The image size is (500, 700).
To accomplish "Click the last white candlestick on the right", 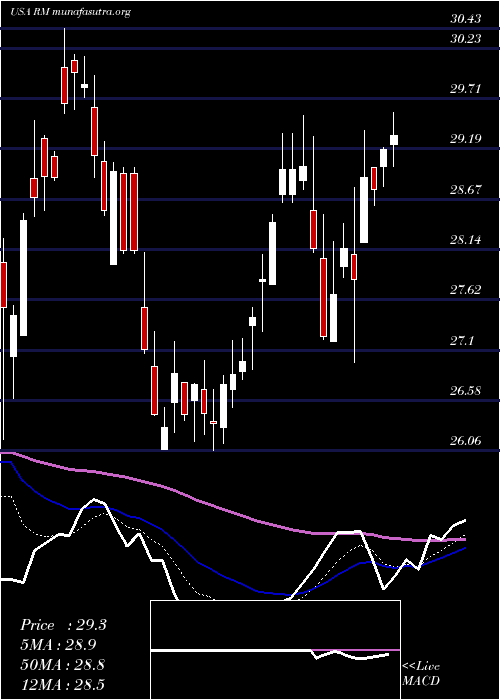I will (394, 140).
